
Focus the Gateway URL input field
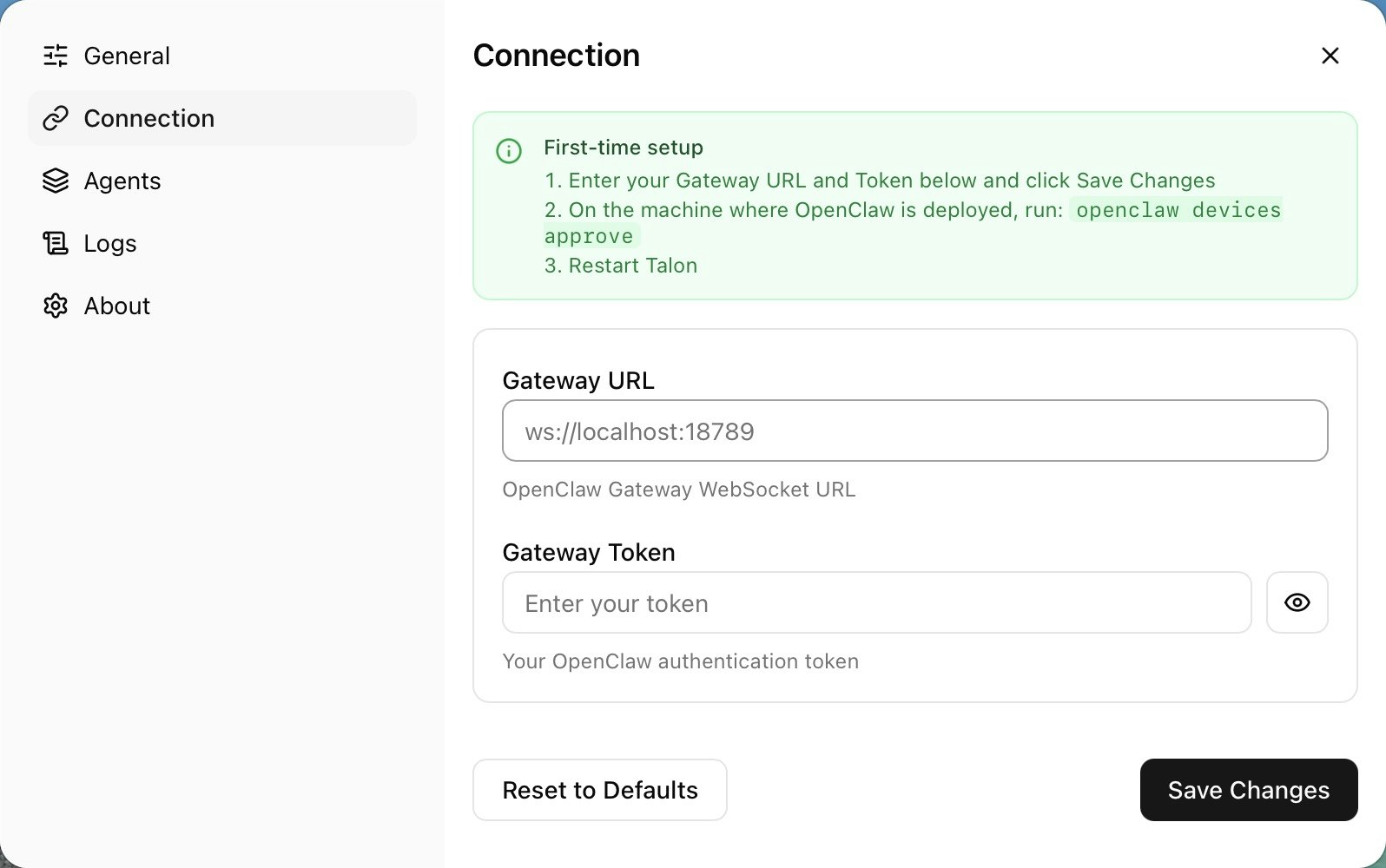coord(914,431)
